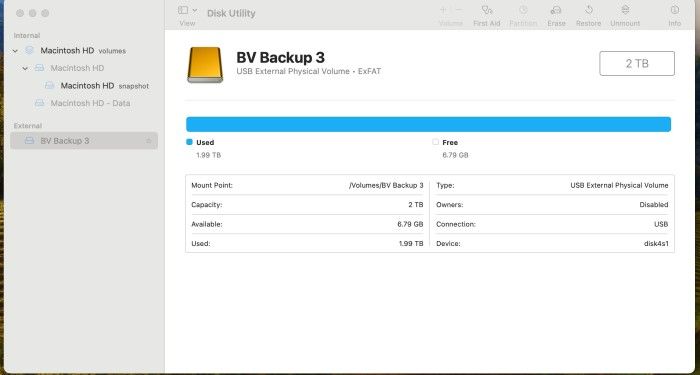The image size is (700, 375).
Task: Click the Device label
Action: 448,244
